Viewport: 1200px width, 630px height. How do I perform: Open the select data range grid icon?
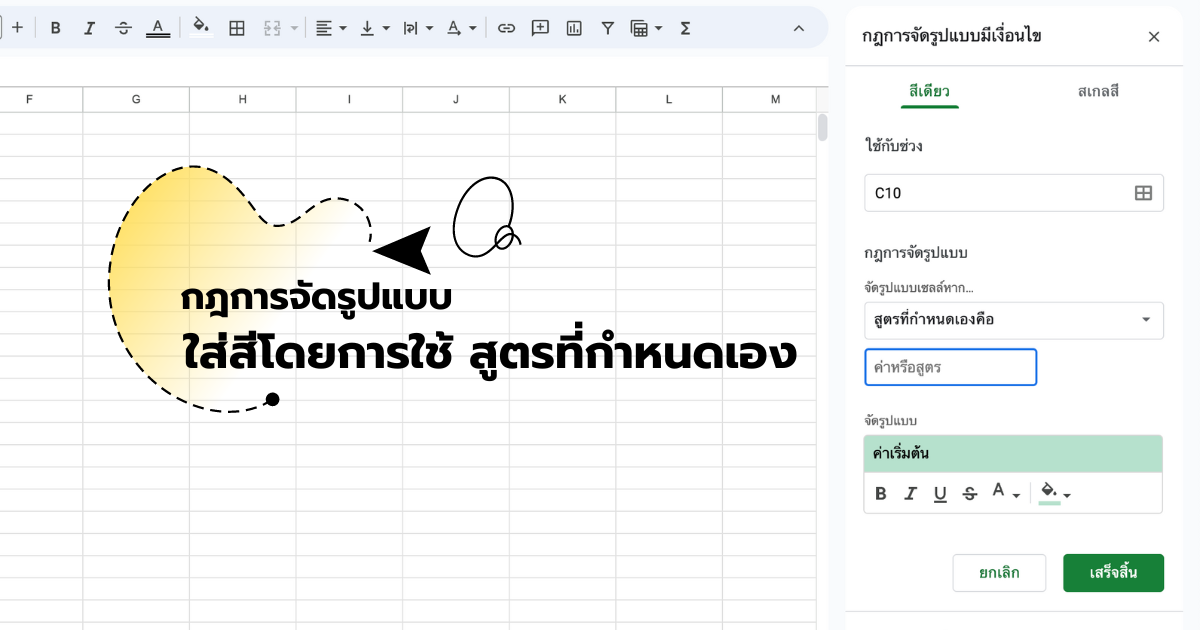pyautogui.click(x=1143, y=193)
